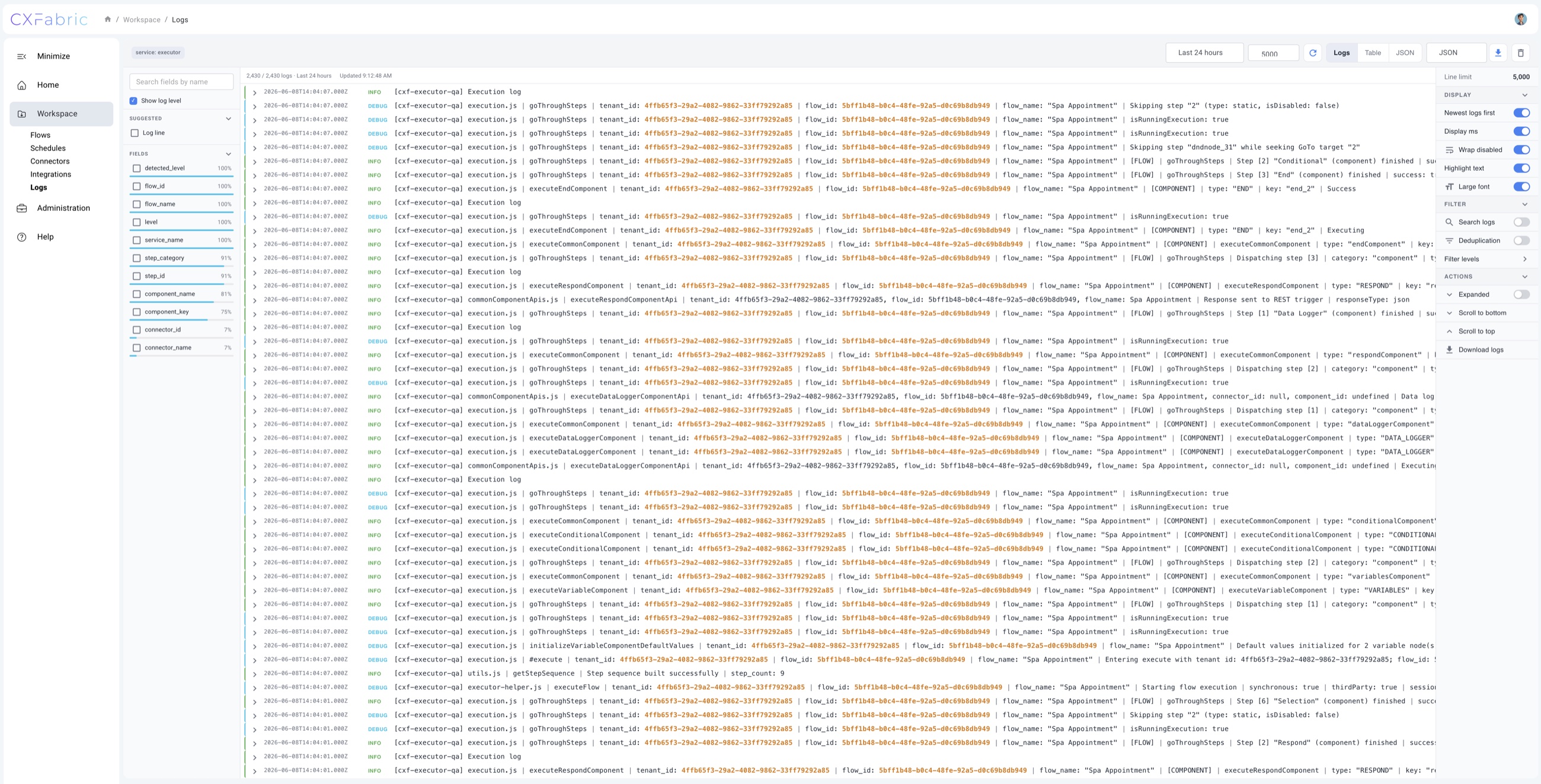1541x784 pixels.
Task: Click the Search logs magnifier icon
Action: tap(1450, 222)
